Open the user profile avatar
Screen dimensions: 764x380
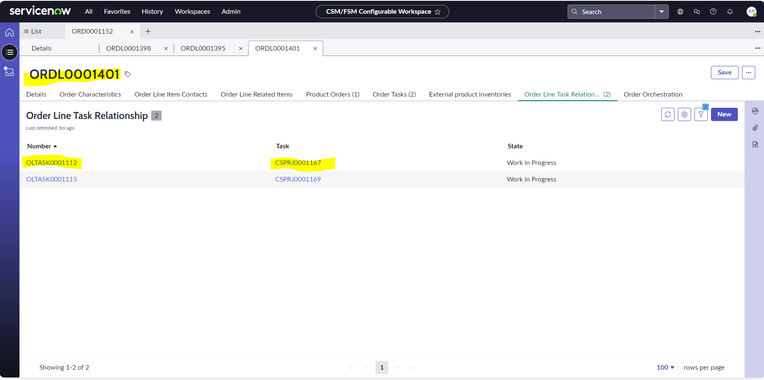coord(751,12)
